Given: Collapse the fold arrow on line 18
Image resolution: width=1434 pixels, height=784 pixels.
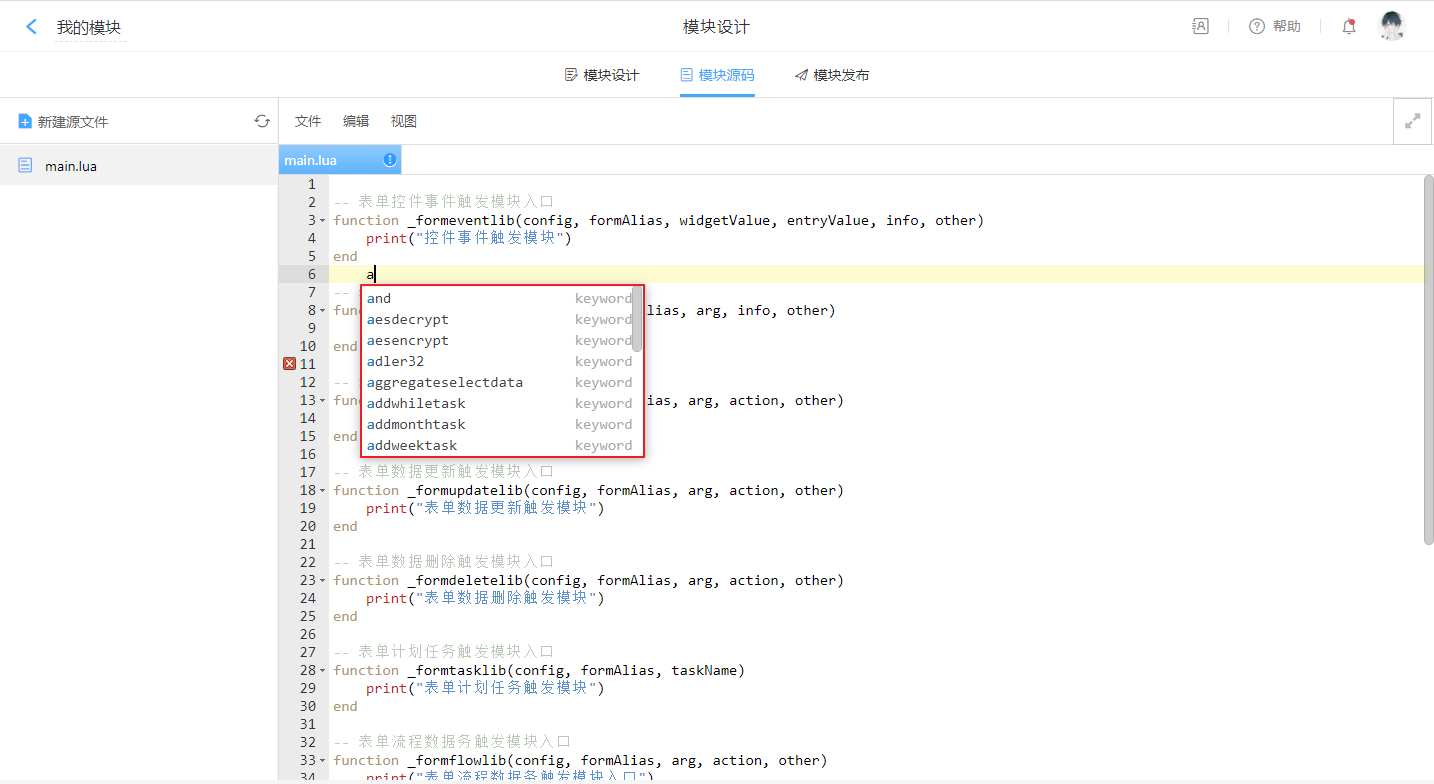Looking at the screenshot, I should pyautogui.click(x=322, y=491).
